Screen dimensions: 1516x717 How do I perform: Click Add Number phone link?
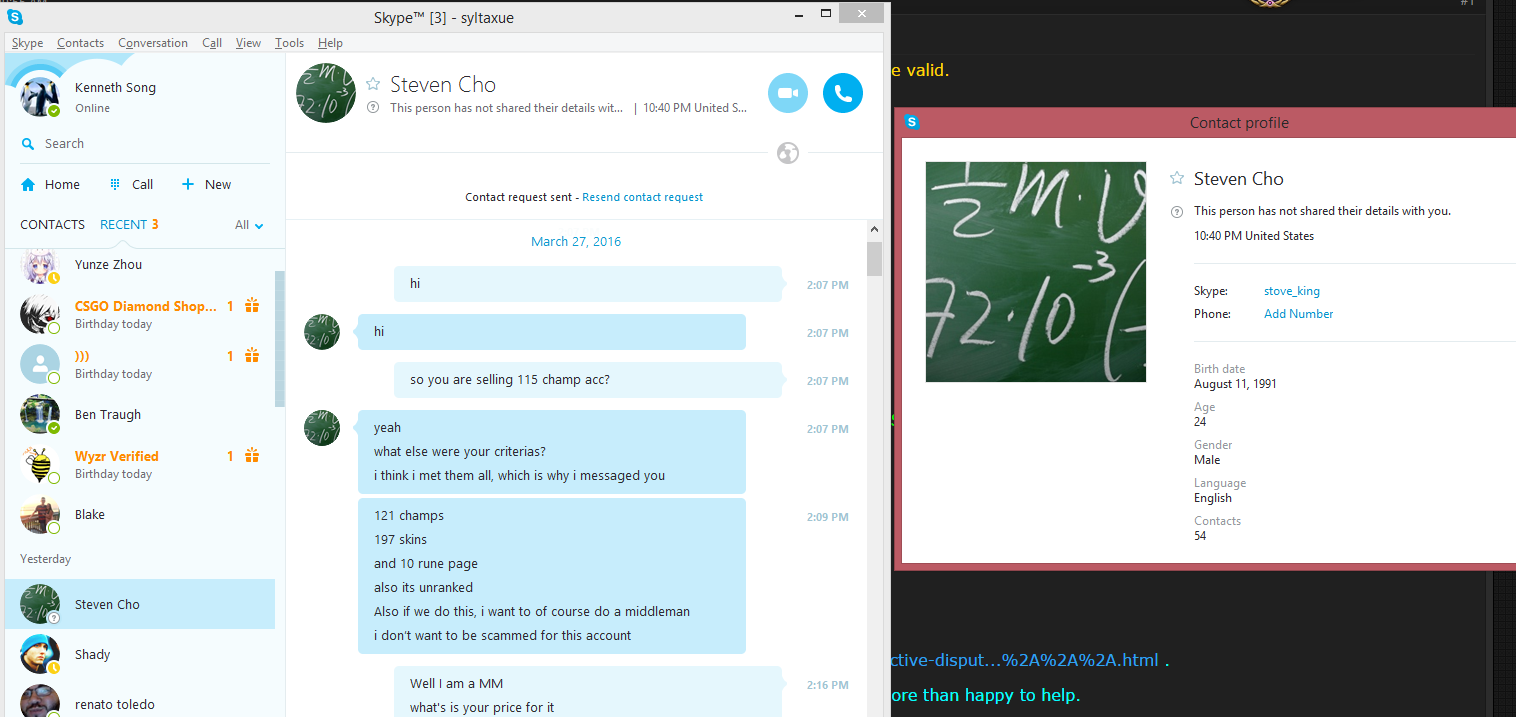coord(1298,314)
